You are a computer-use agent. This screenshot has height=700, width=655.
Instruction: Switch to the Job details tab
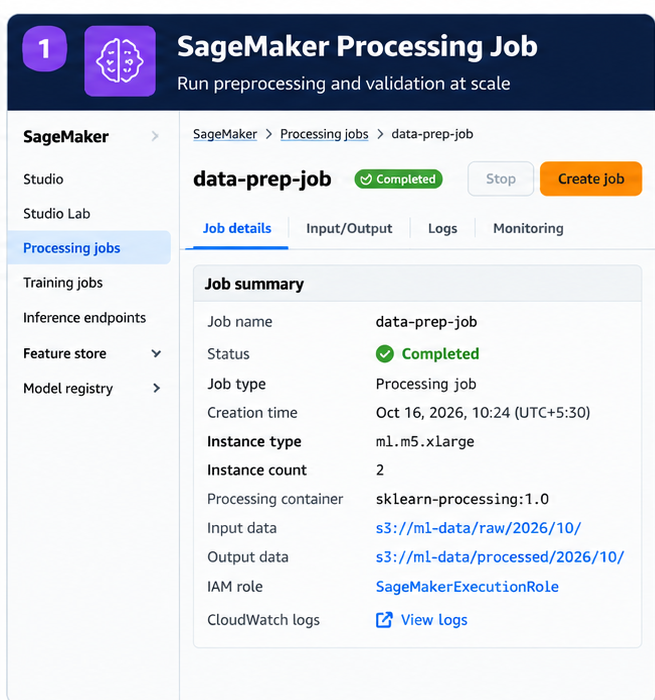(237, 228)
